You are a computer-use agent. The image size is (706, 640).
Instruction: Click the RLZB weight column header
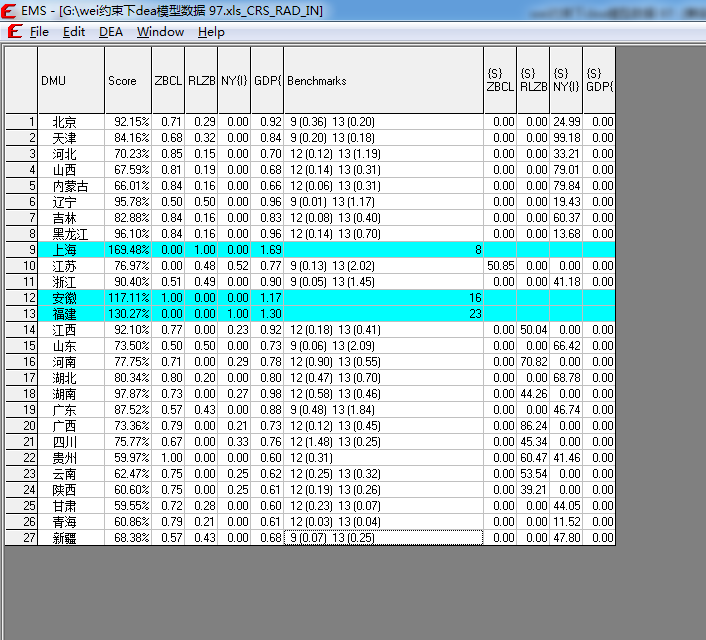(201, 81)
